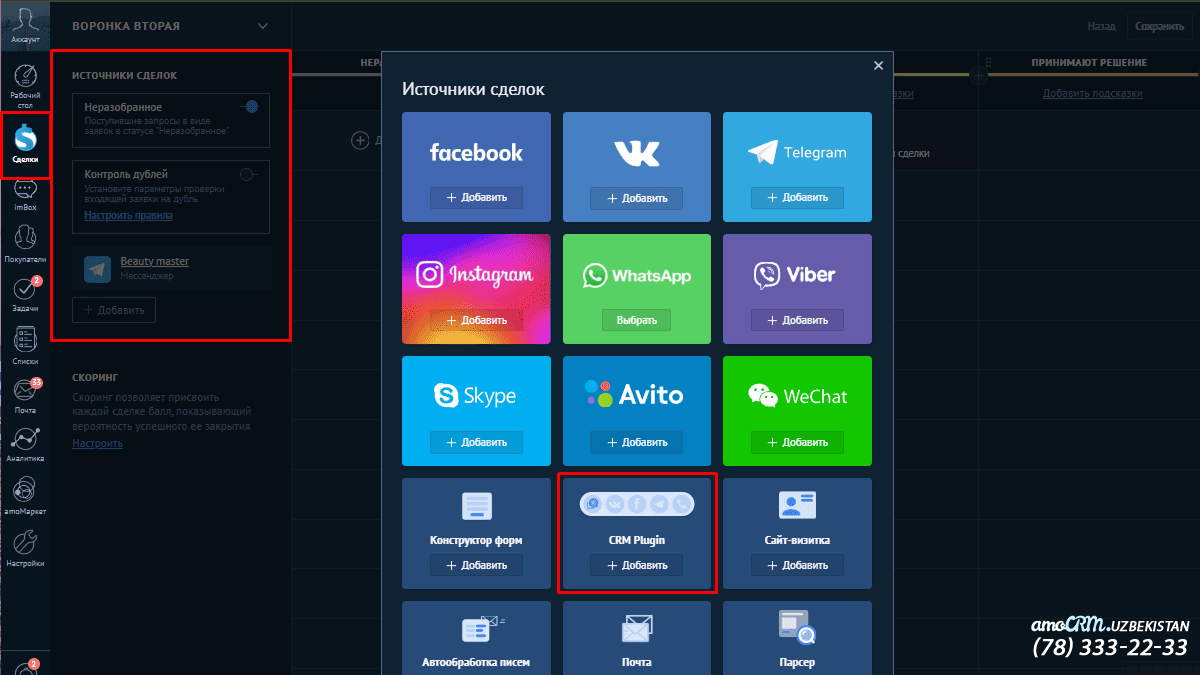Screen dimensions: 1200x675
Task: Click the Источники сделок dialog title
Action: [473, 88]
